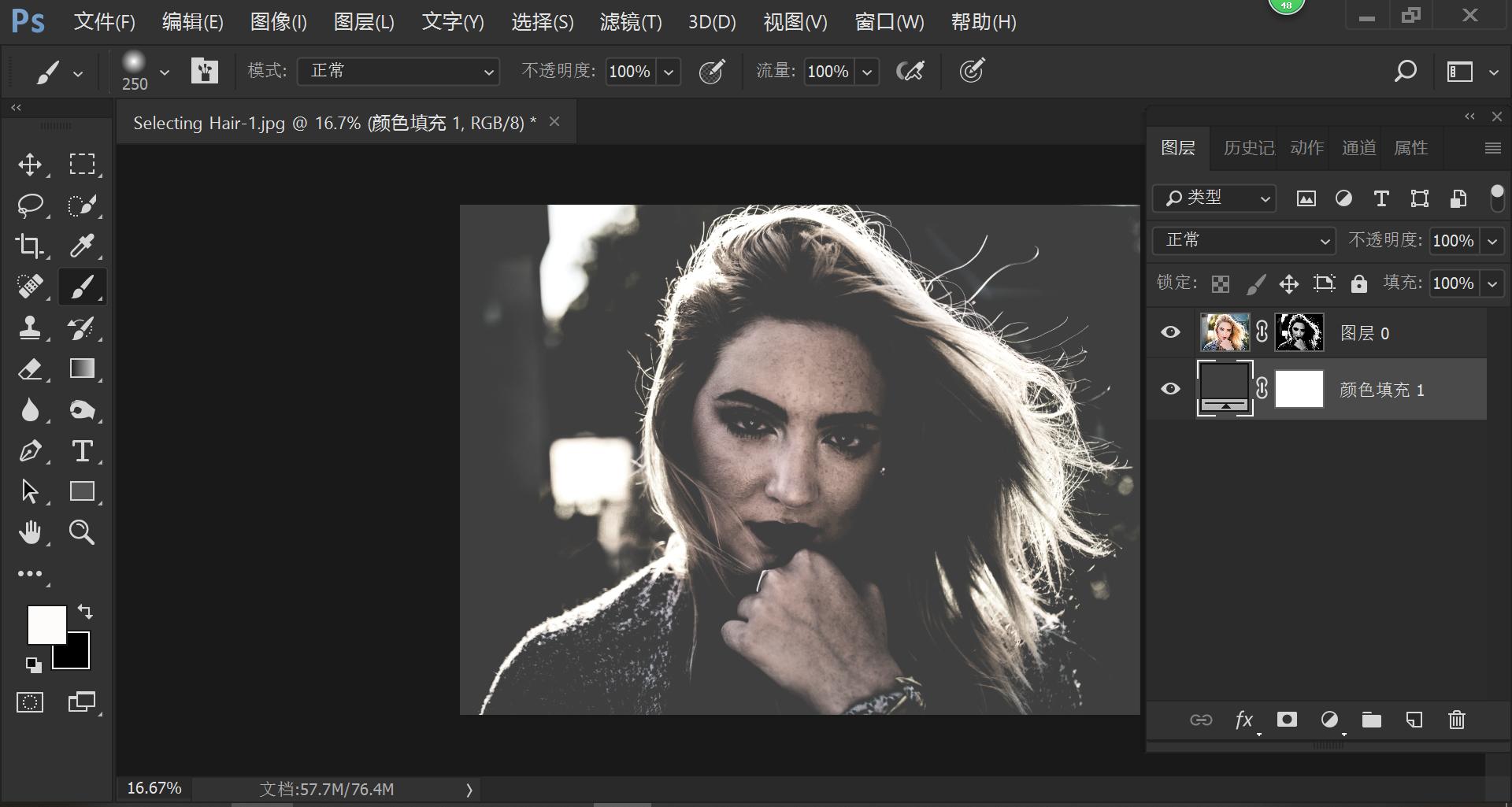Create a new layer
Screen dimensions: 1512x807
(1414, 720)
